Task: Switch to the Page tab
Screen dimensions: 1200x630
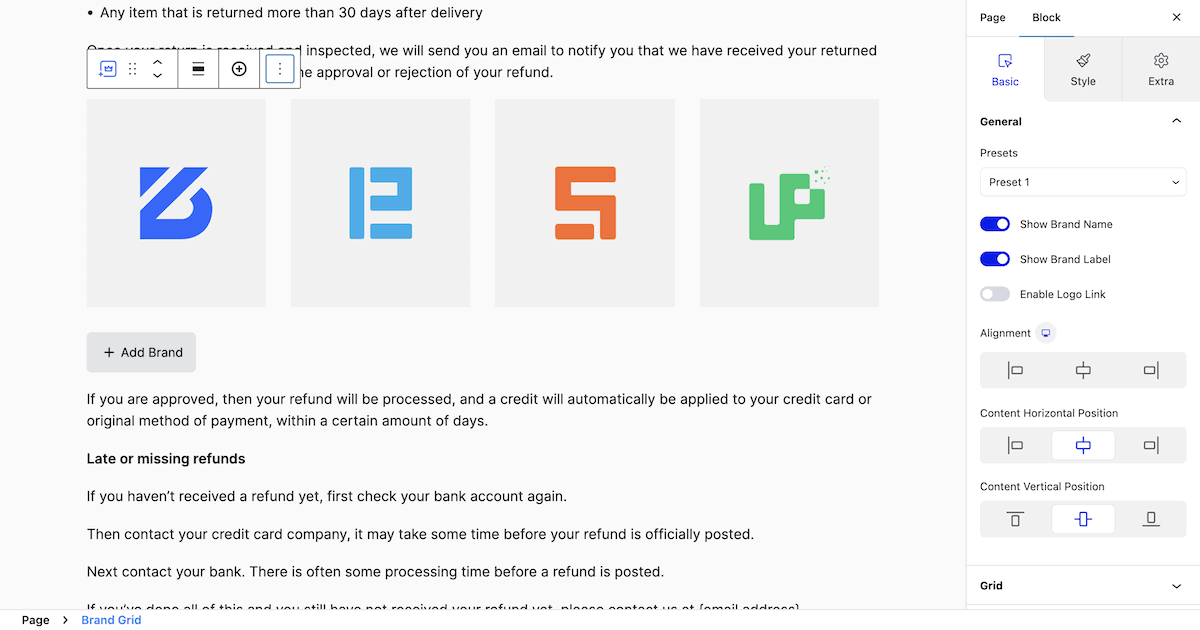Action: pyautogui.click(x=992, y=18)
